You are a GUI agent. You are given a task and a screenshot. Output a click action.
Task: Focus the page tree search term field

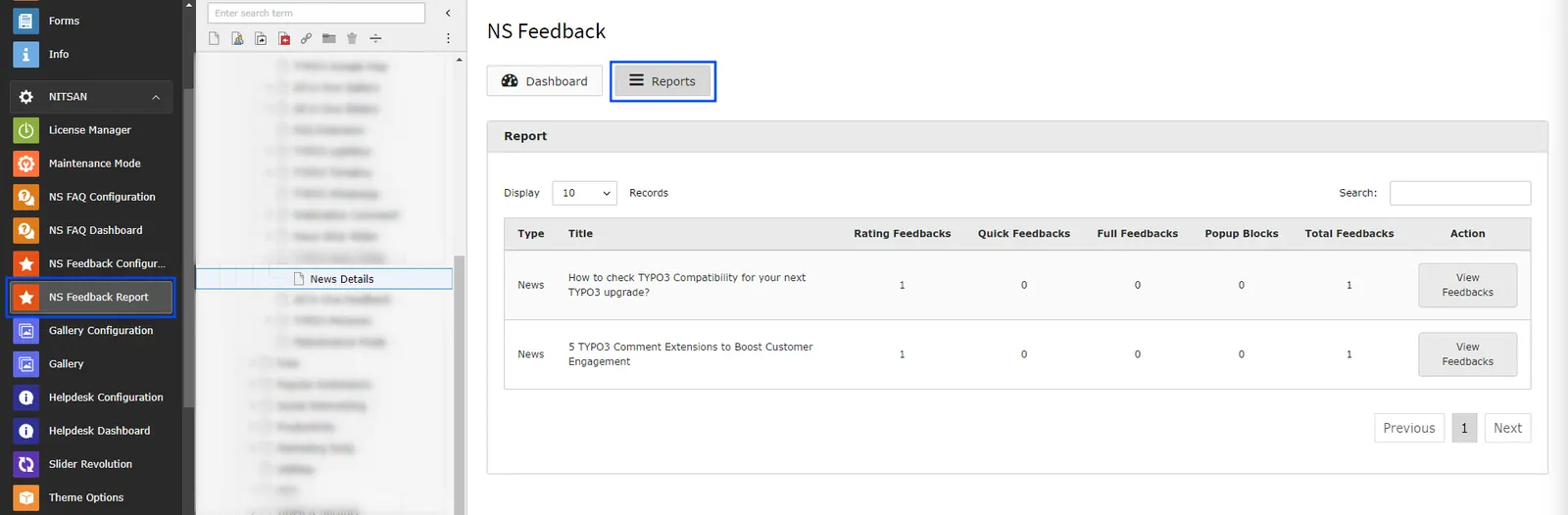tap(317, 13)
